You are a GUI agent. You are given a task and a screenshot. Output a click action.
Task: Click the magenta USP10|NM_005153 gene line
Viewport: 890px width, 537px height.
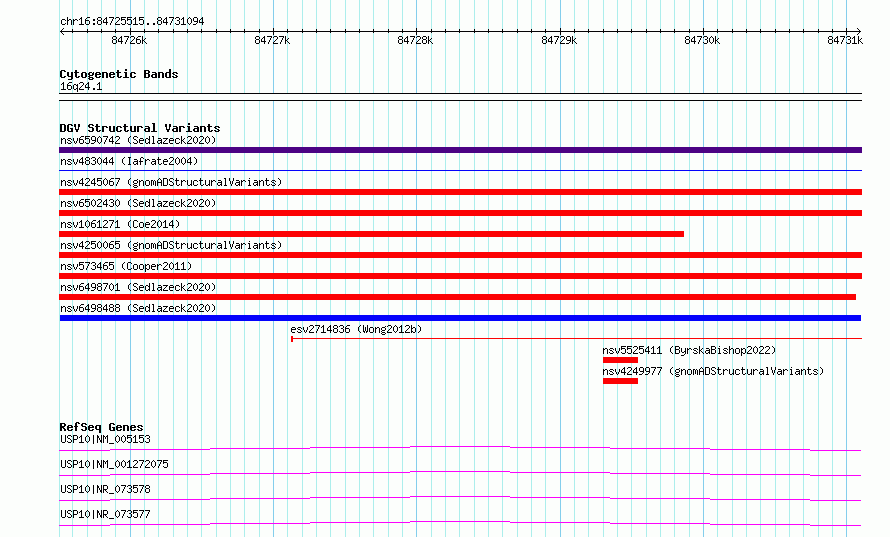click(460, 448)
